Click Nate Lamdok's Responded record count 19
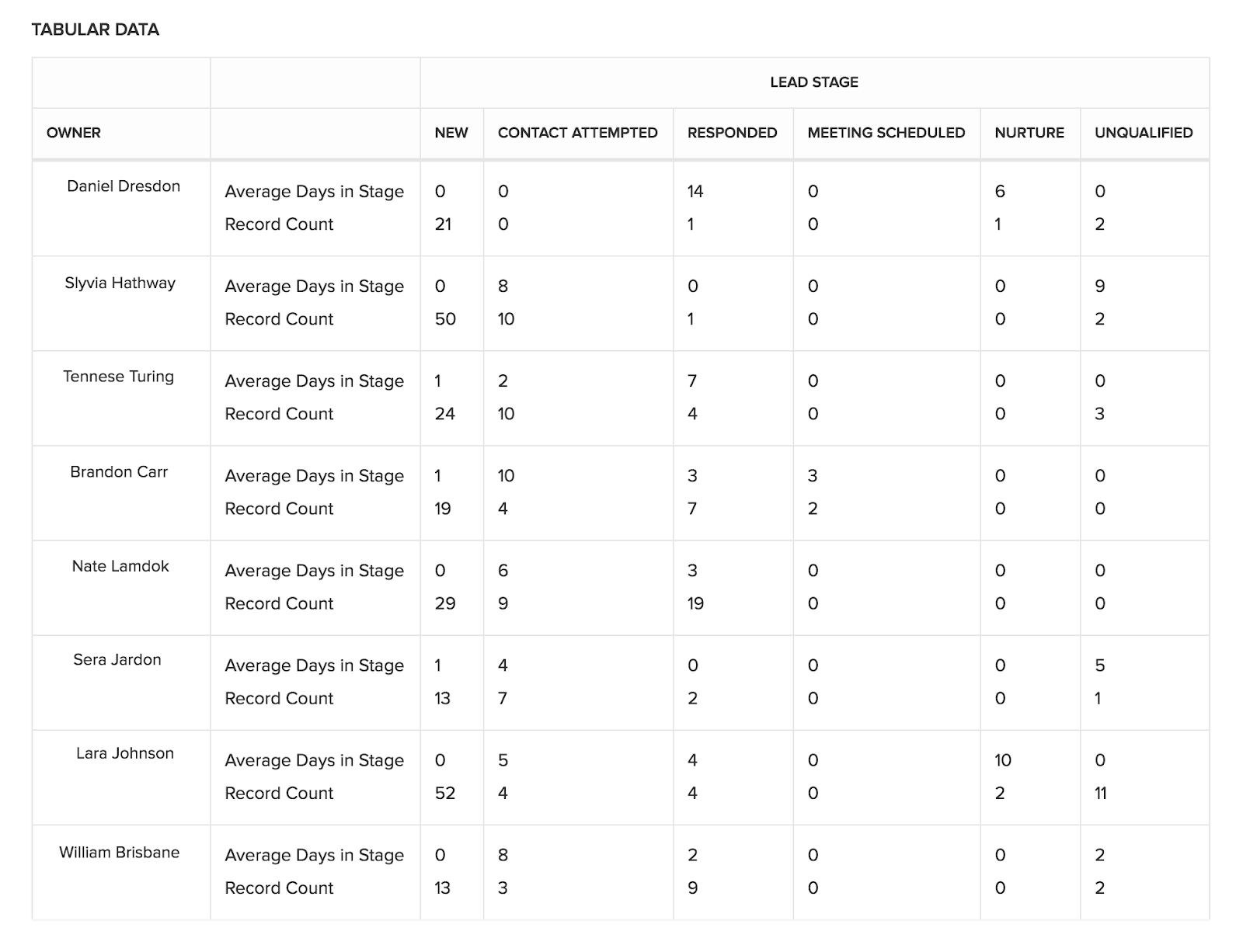The width and height of the screenshot is (1243, 952). (x=695, y=603)
